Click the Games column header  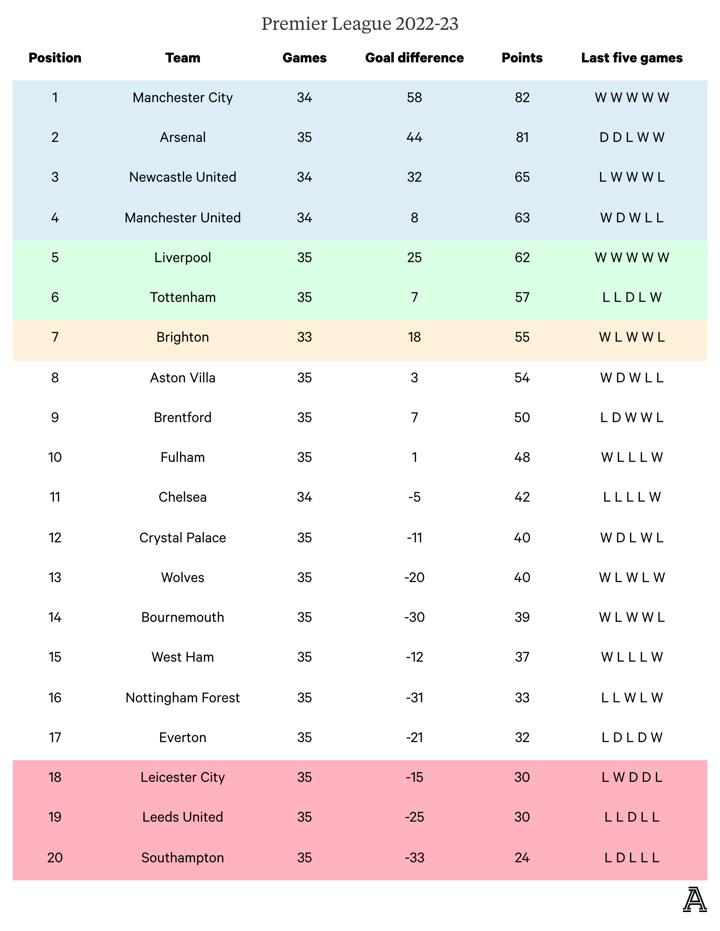pos(305,58)
